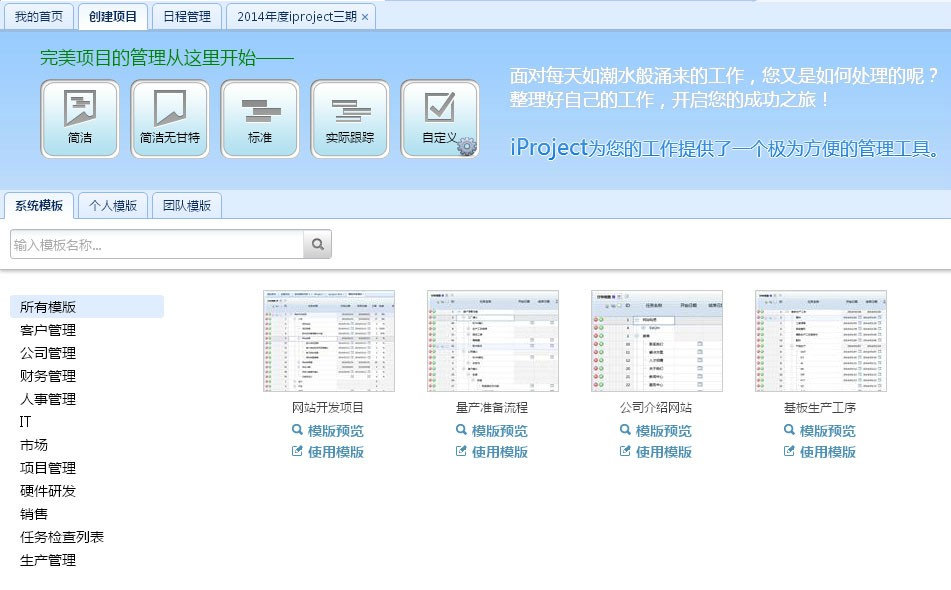The width and height of the screenshot is (951, 590).
Task: Go to the 日程管理 tab
Action: point(187,16)
